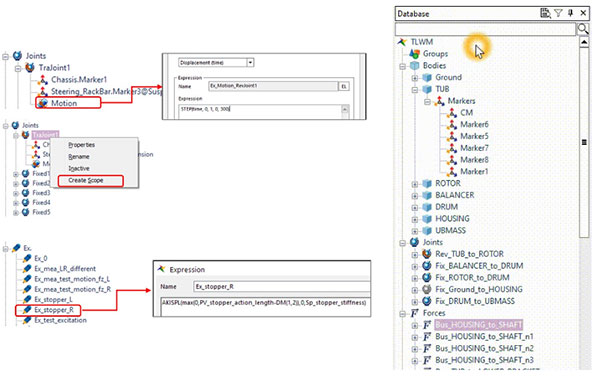Choose Inactive in the context menu
This screenshot has height=376, width=600.
click(x=79, y=168)
